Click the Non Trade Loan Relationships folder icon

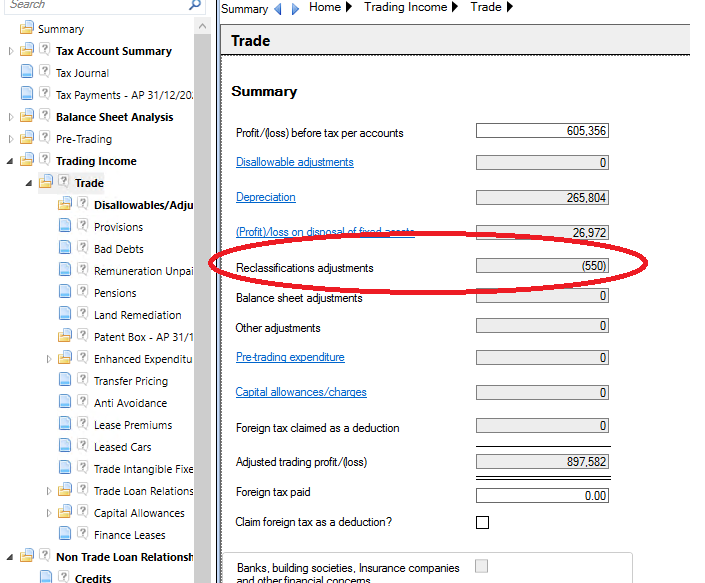point(27,556)
